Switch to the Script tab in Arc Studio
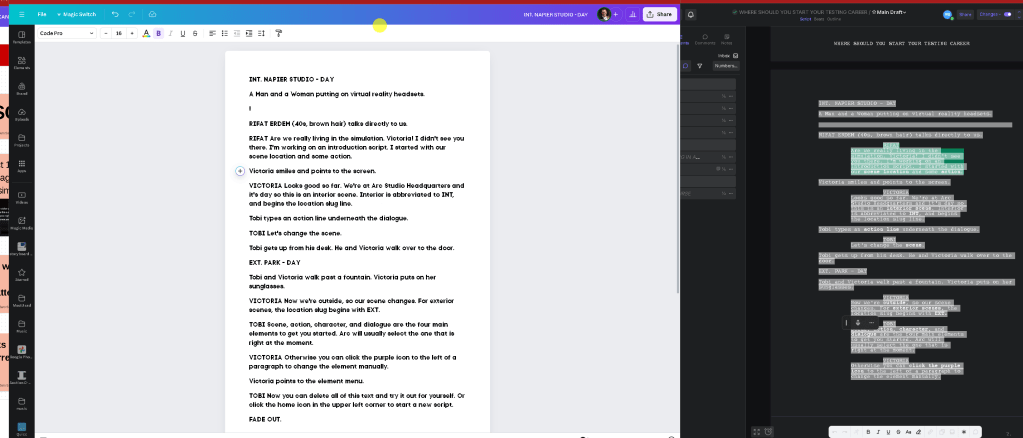 pos(805,20)
